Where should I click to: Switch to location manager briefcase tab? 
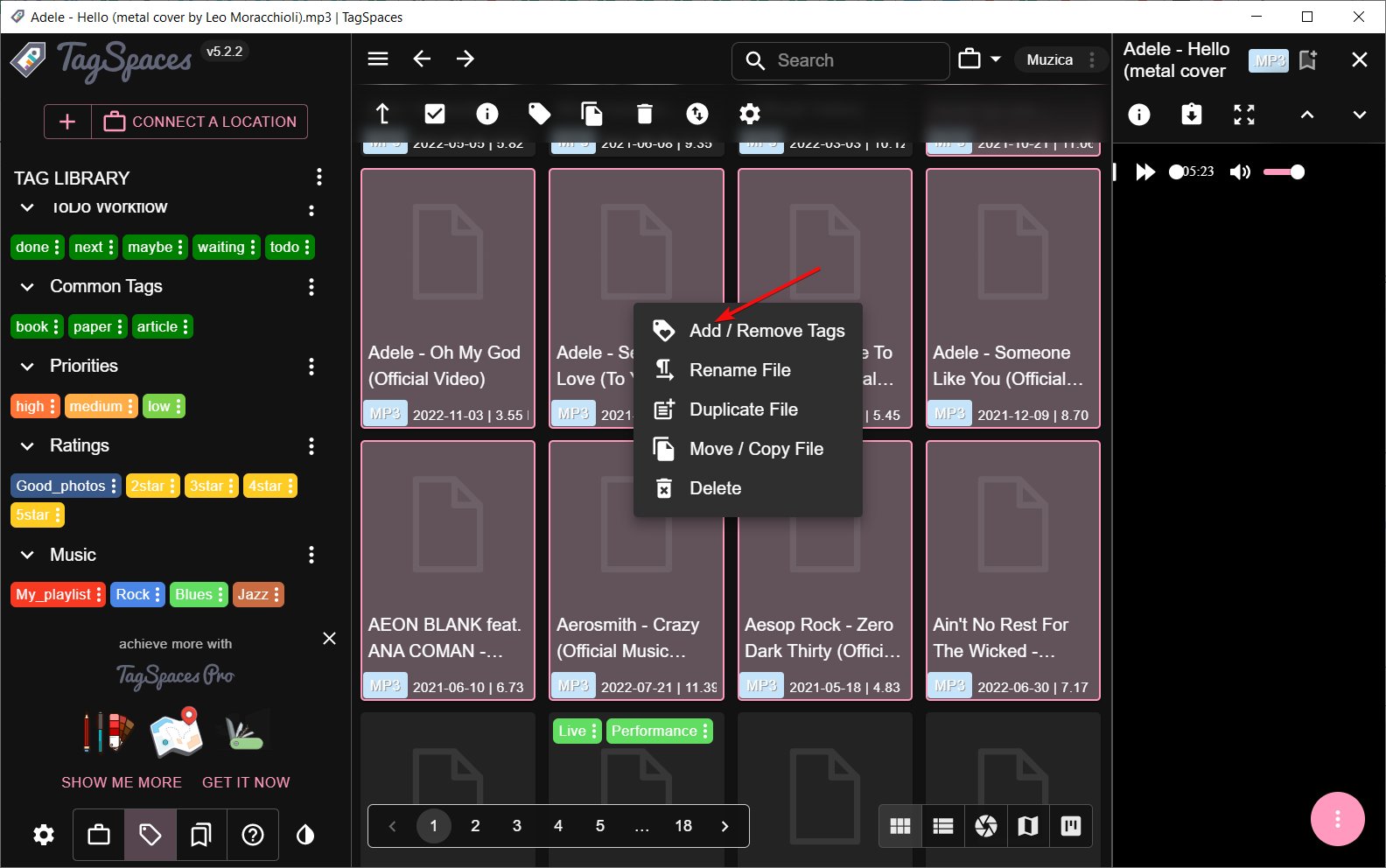[99, 835]
